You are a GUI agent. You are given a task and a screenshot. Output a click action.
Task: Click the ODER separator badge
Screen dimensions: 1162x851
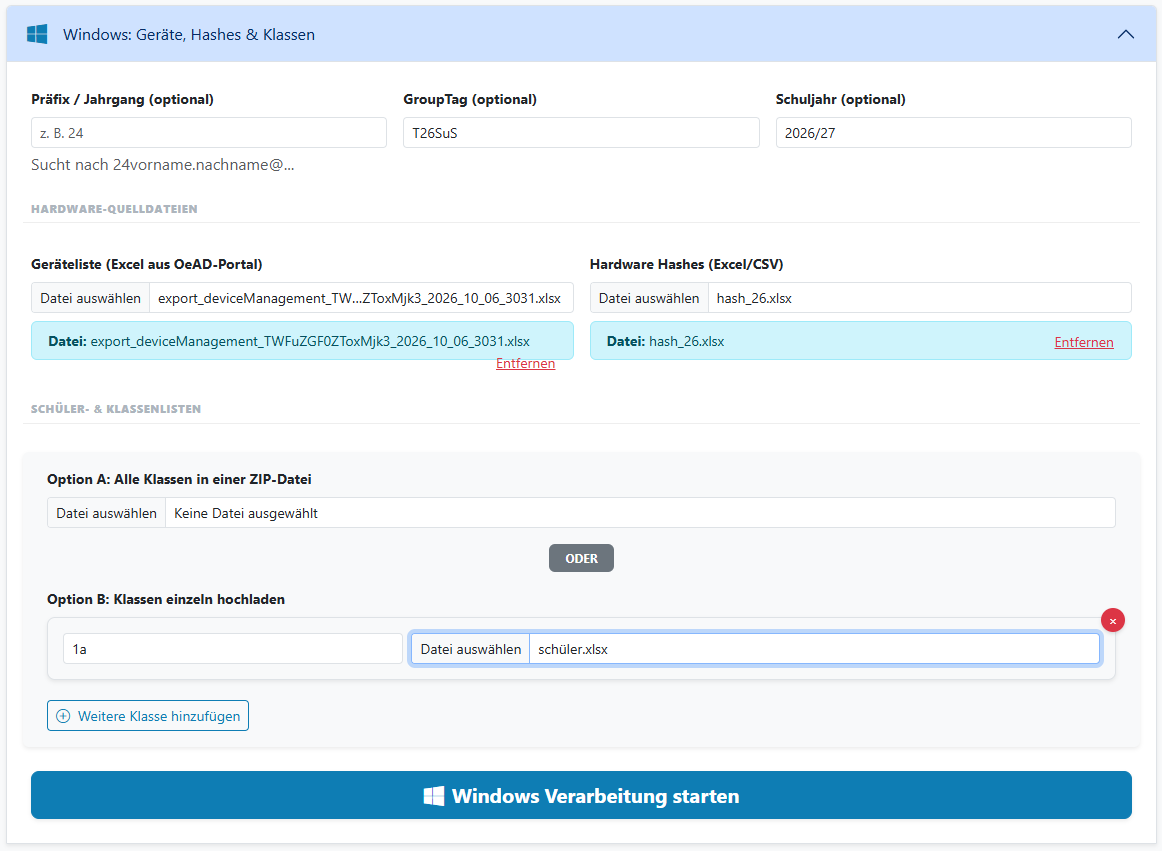581,558
